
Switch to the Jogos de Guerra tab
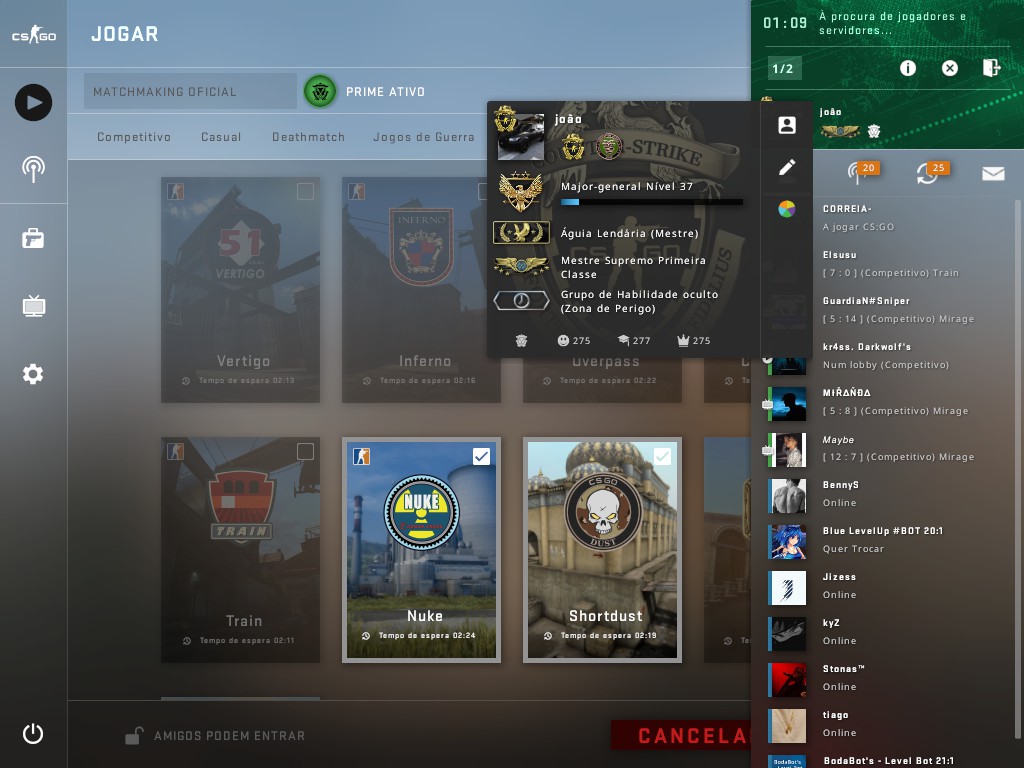click(424, 137)
